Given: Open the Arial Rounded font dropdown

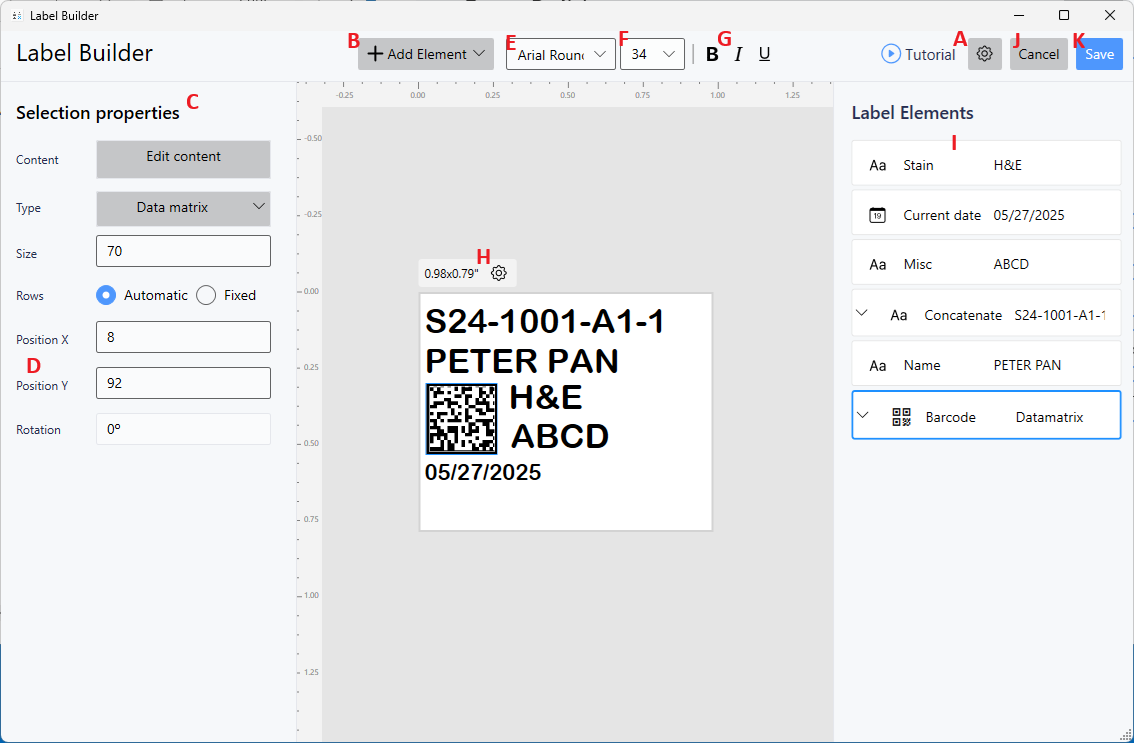Looking at the screenshot, I should 560,55.
